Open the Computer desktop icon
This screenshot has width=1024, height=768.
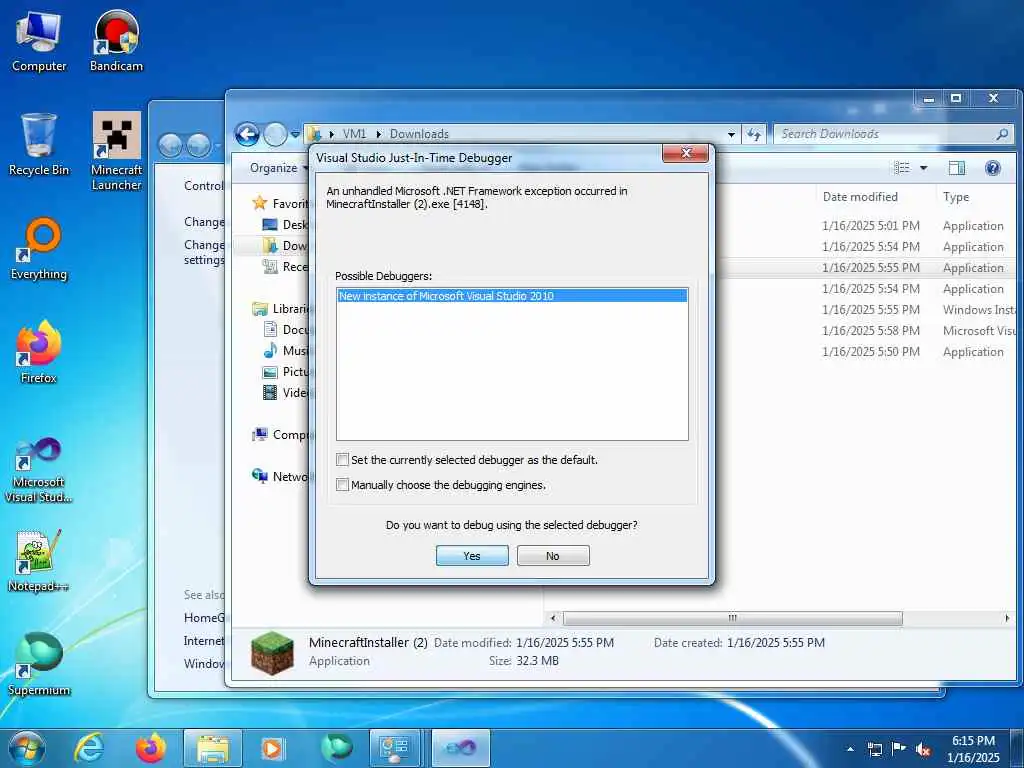(x=39, y=42)
